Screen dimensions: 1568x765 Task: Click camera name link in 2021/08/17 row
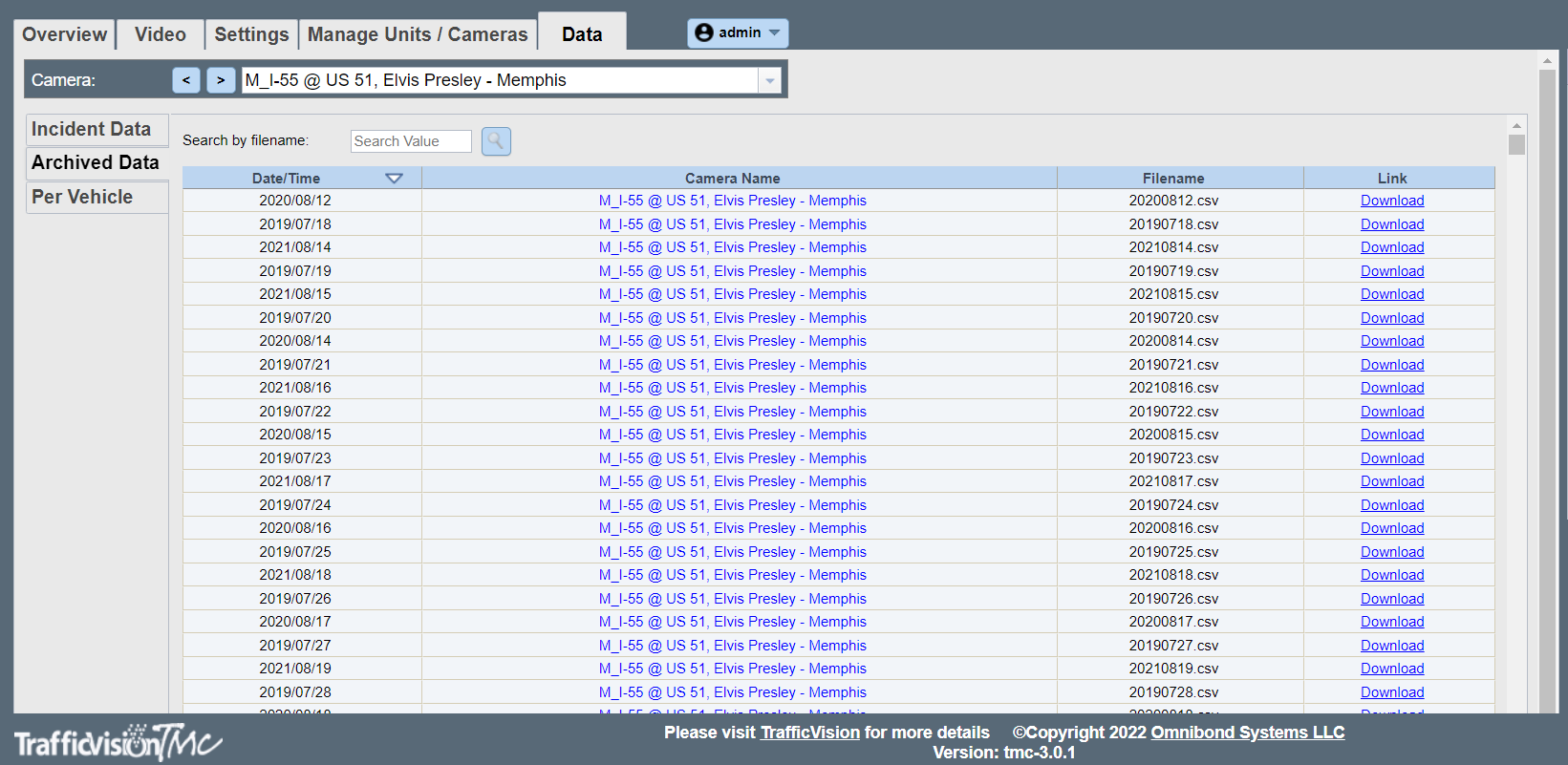pos(733,481)
